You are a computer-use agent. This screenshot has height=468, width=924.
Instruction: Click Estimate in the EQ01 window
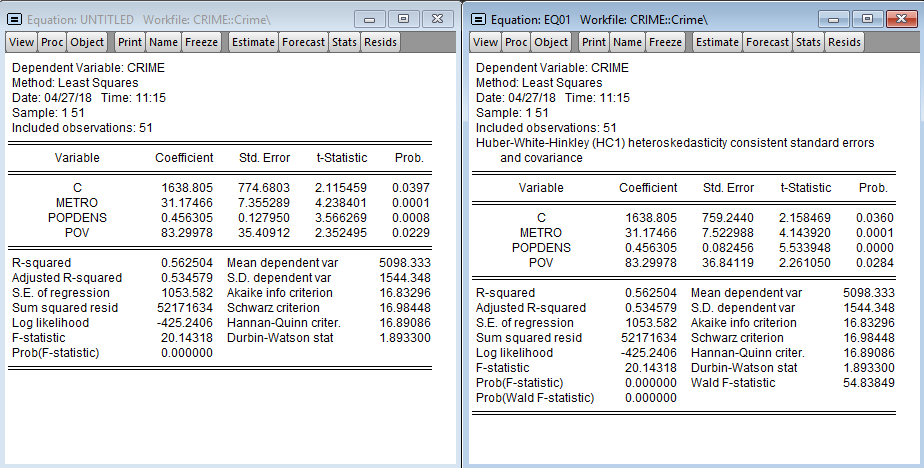tap(718, 42)
